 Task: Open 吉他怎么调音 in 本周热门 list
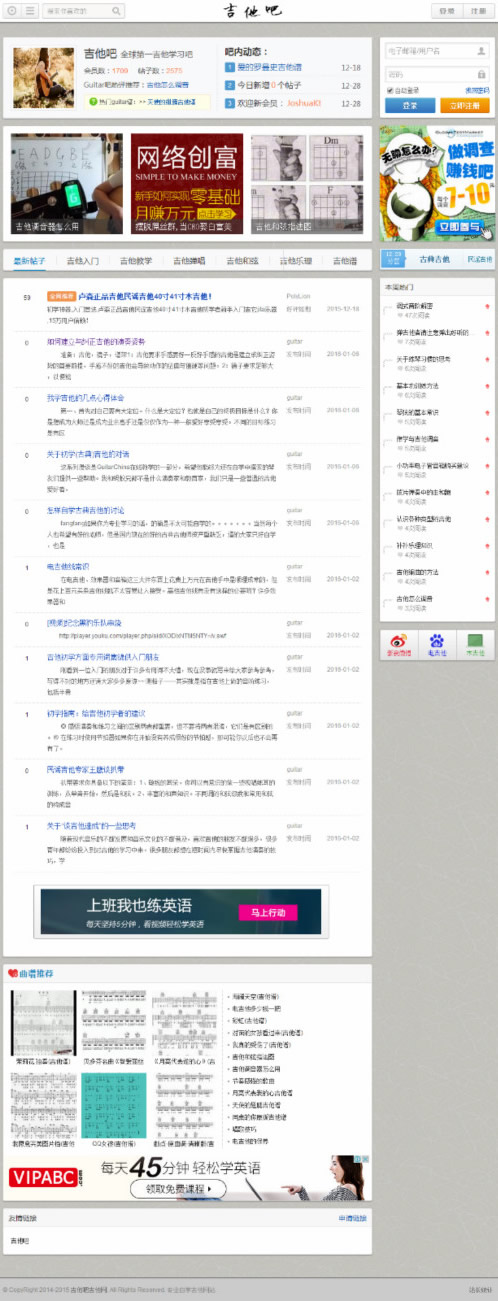click(x=415, y=598)
